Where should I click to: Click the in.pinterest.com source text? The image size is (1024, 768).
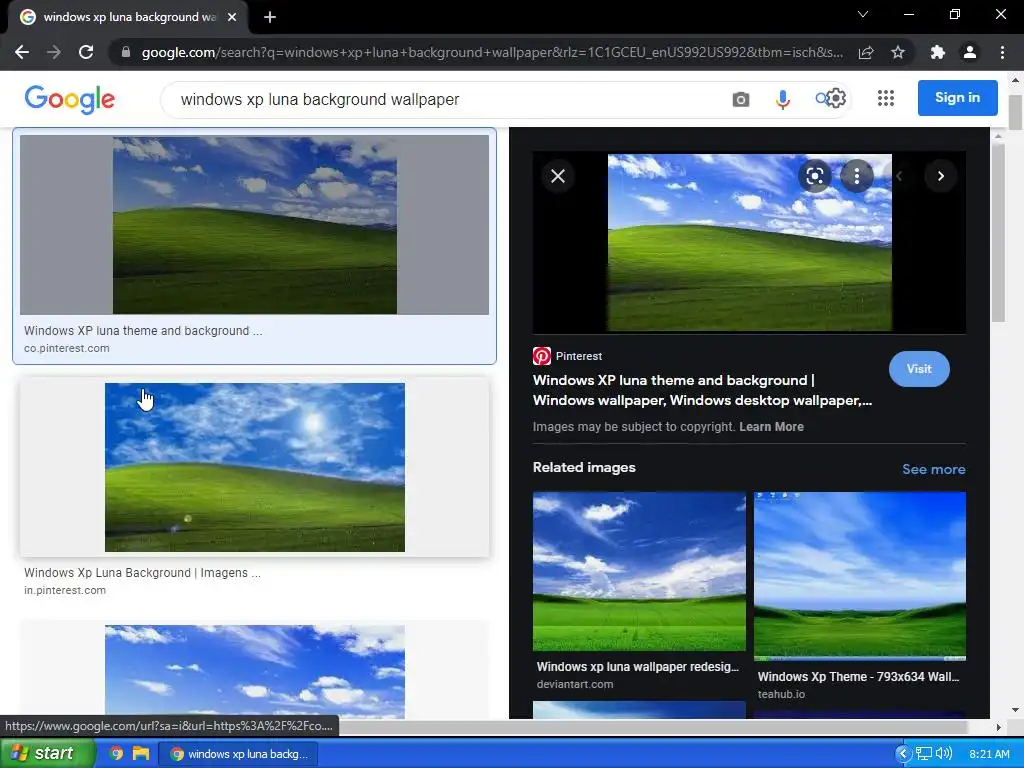(x=65, y=590)
